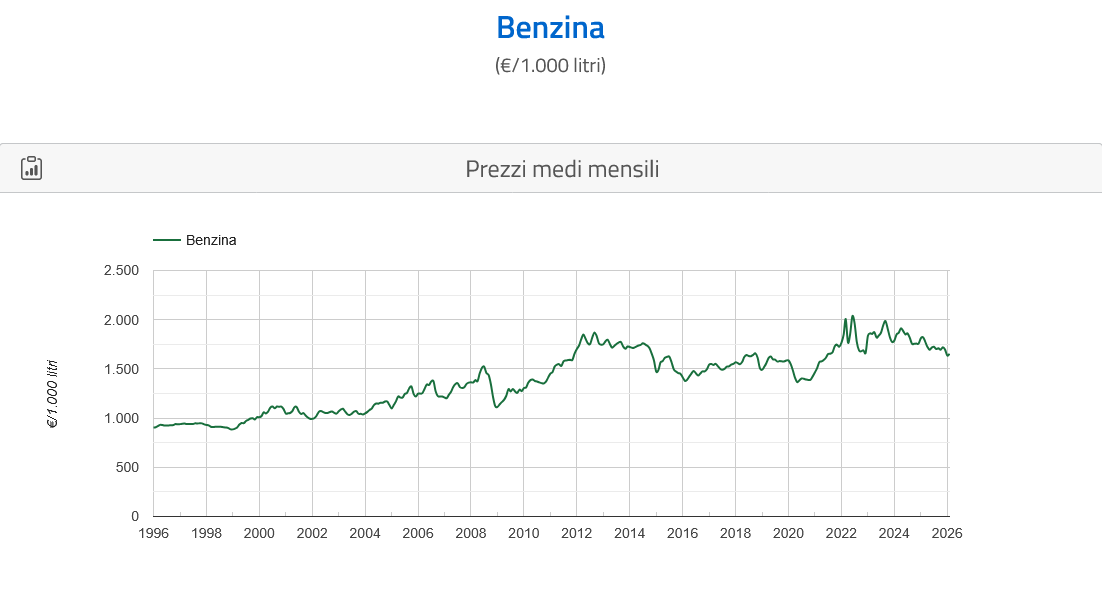Click the highest price peak on the chart line
Screen dimensions: 1102x593
[x=852, y=316]
